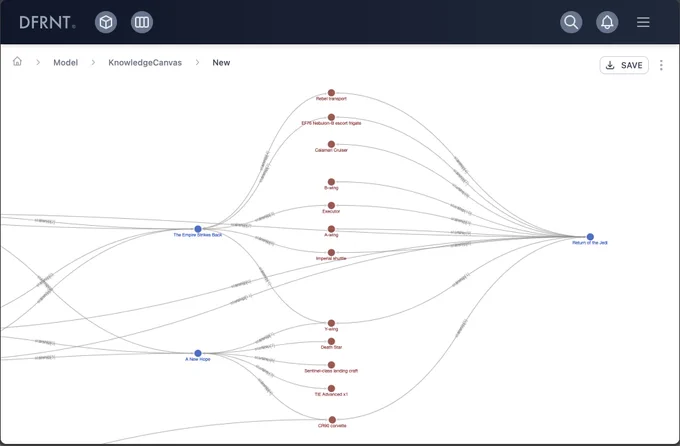Viewport: 680px width, 446px height.
Task: Select the Calamari Cruiser node
Action: pyautogui.click(x=331, y=144)
